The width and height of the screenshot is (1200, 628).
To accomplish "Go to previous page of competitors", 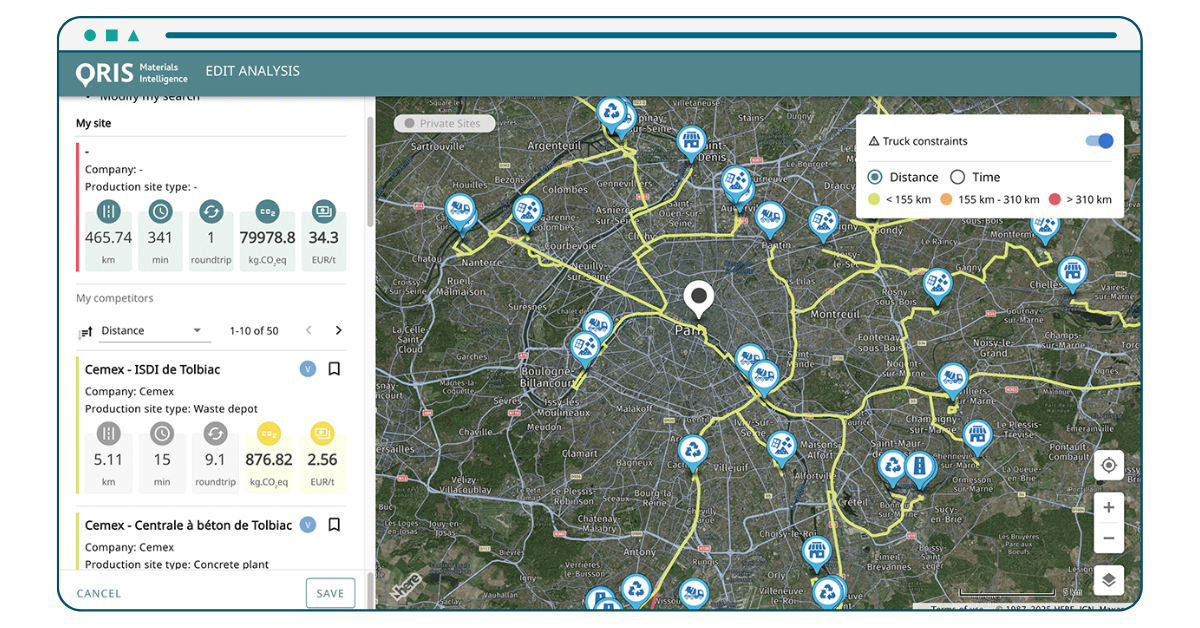I will click(309, 331).
